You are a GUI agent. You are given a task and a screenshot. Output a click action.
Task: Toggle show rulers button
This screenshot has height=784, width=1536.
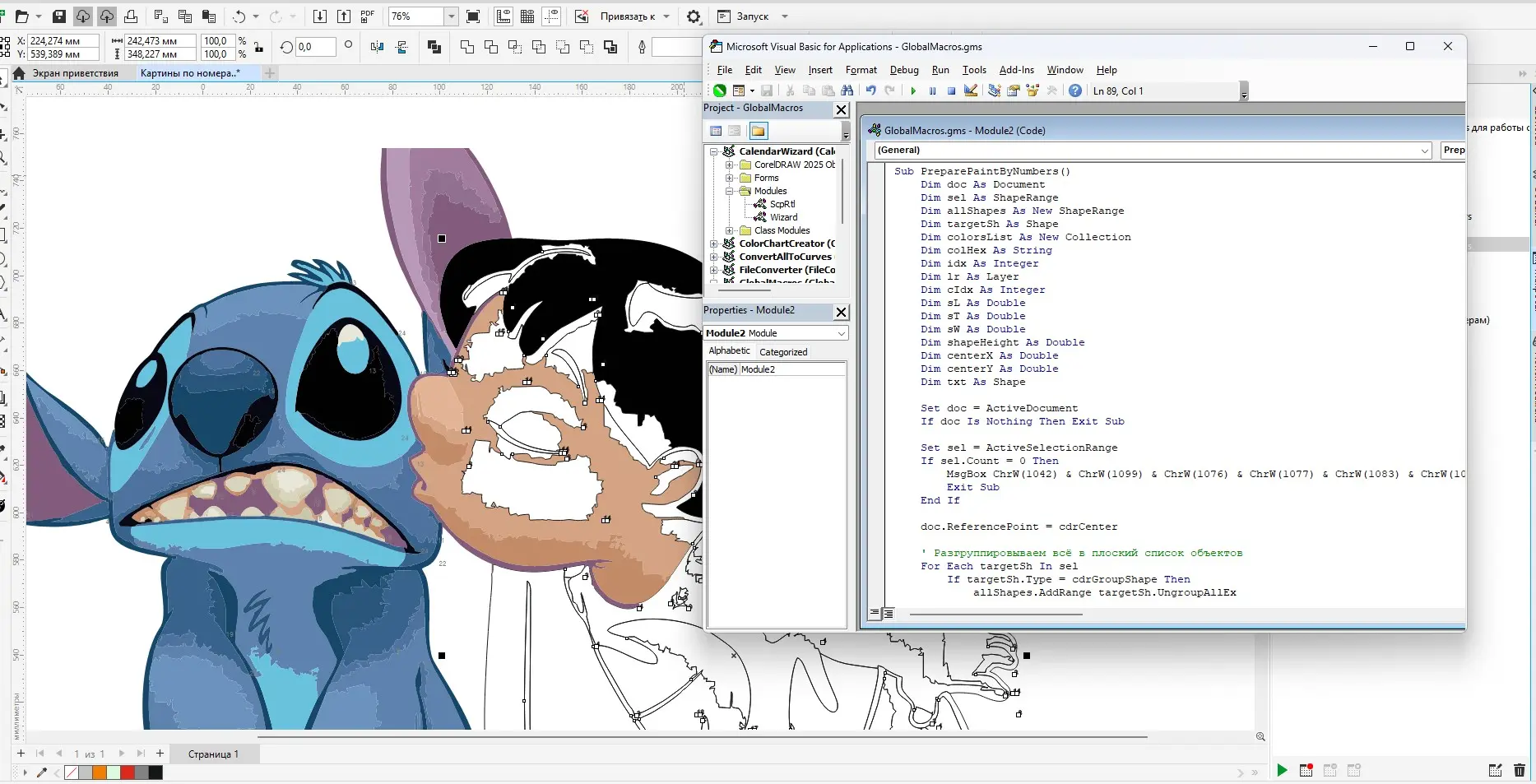point(503,16)
